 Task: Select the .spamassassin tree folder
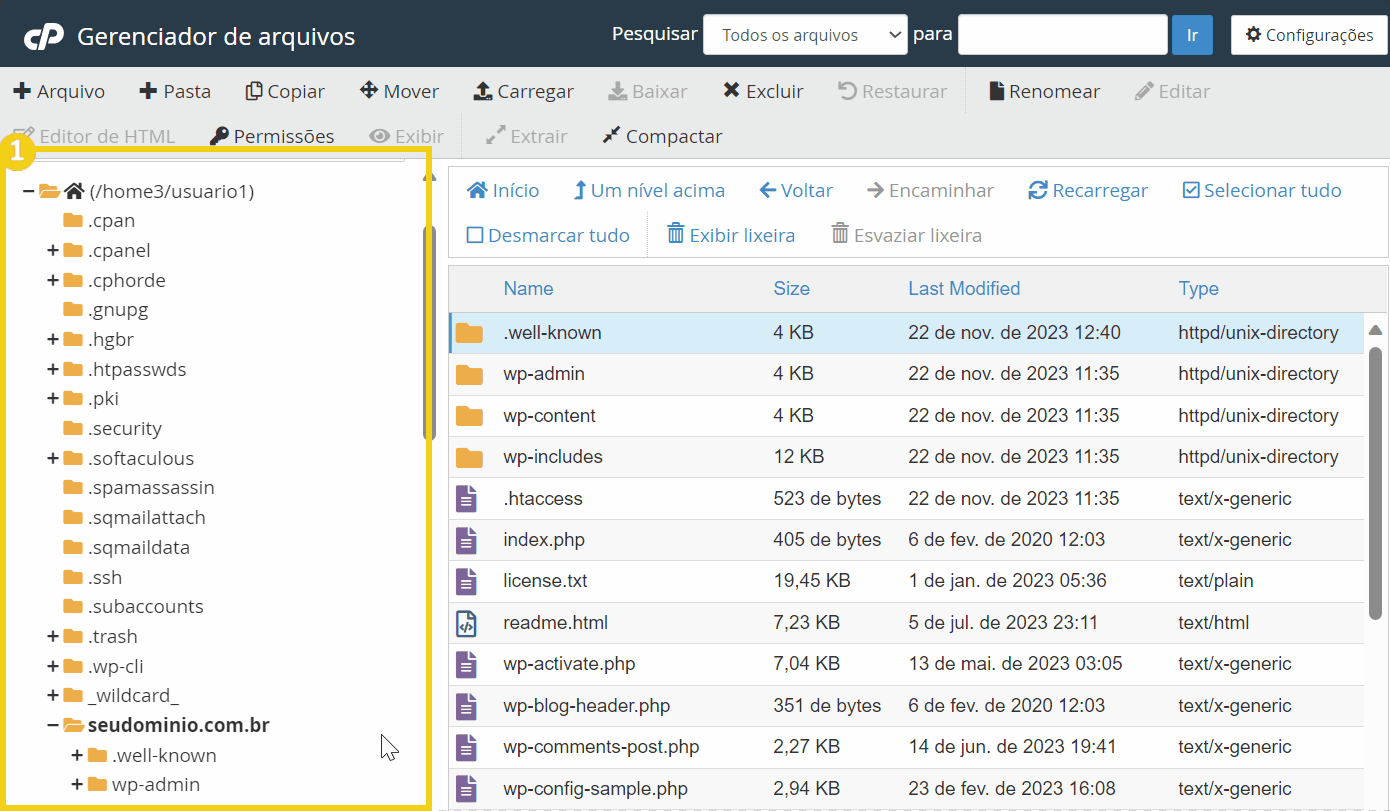[x=138, y=487]
